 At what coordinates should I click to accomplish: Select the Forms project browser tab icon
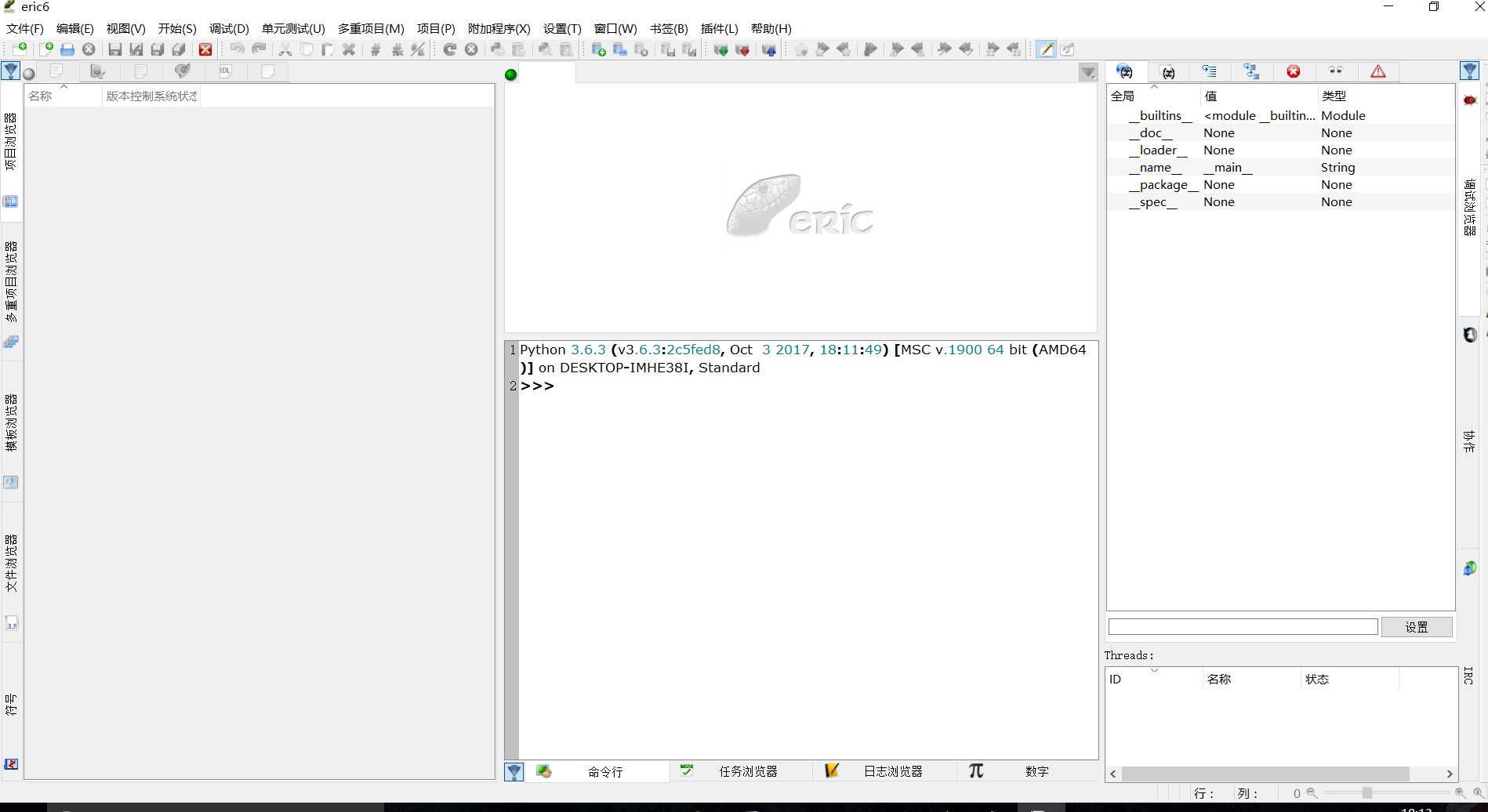pyautogui.click(x=98, y=71)
